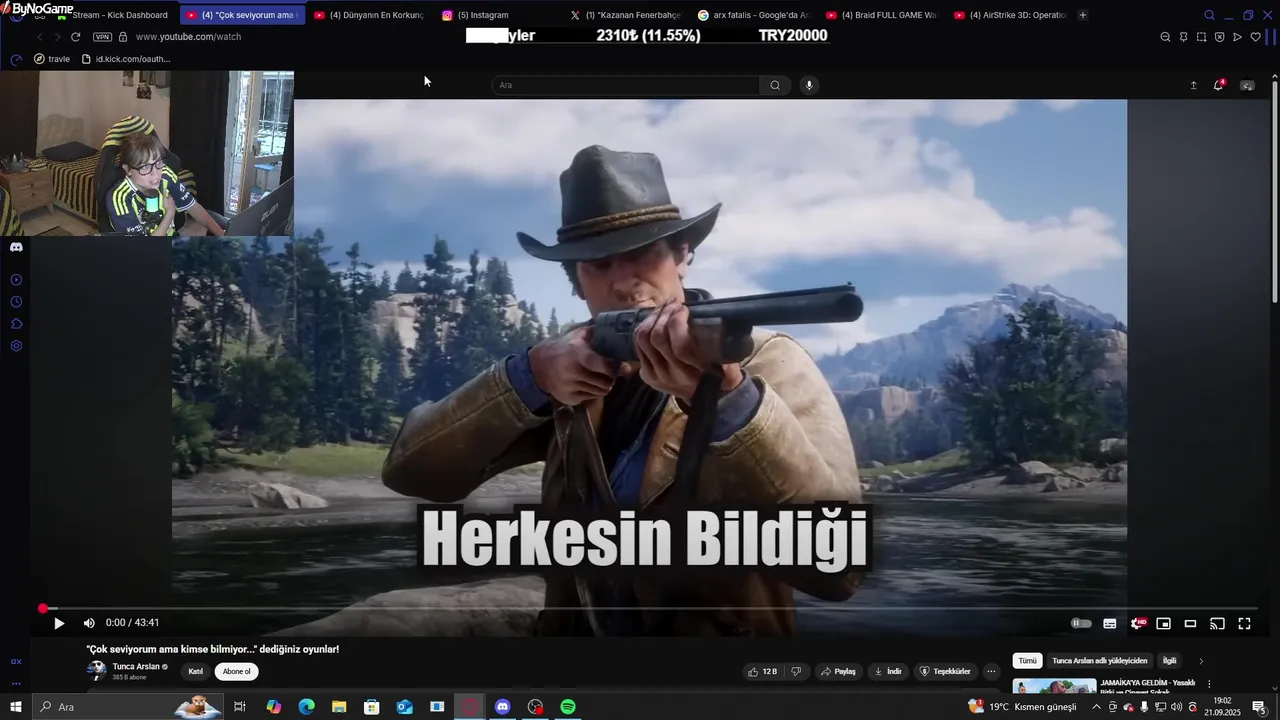Switch to AirStrike 3D tab

(x=1009, y=15)
